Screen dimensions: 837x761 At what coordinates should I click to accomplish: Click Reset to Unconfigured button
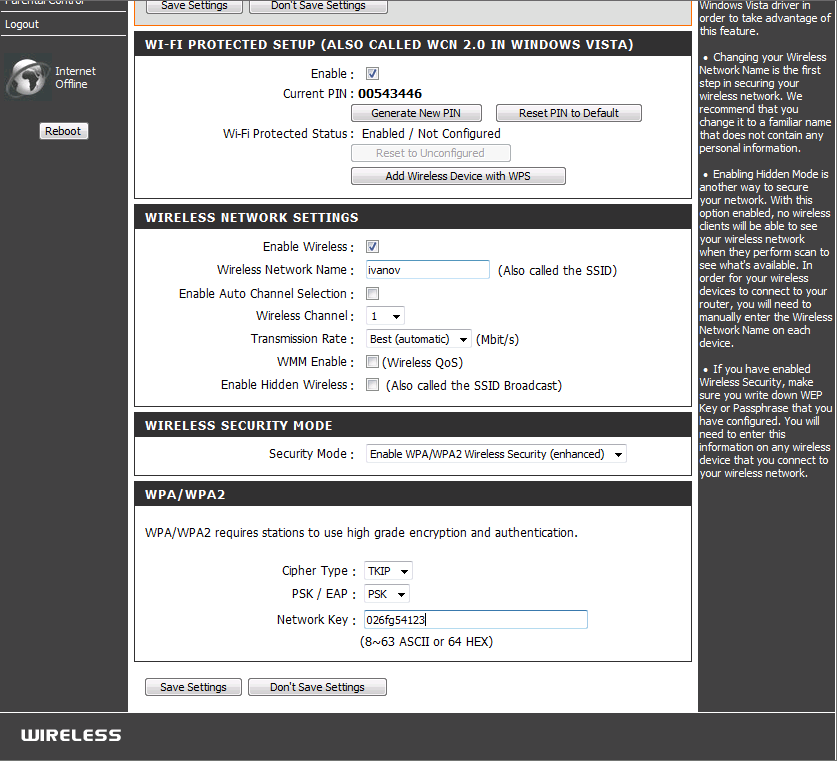[x=431, y=153]
